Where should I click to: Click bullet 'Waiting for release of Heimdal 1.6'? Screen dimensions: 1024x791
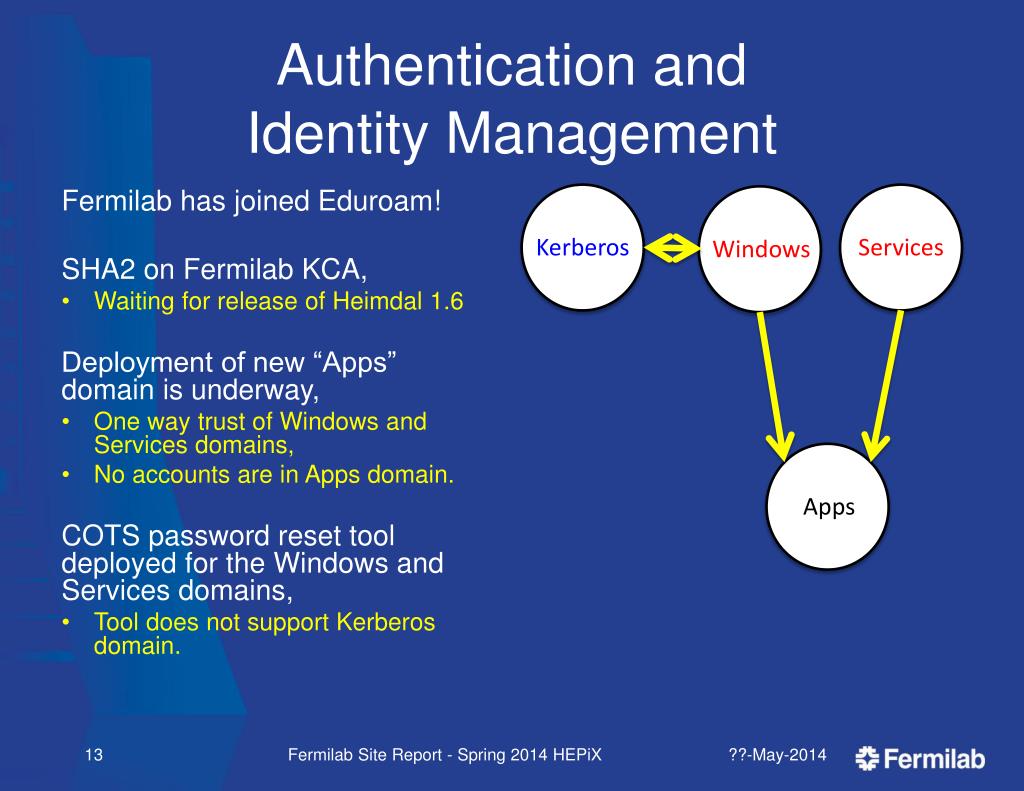pyautogui.click(x=278, y=301)
